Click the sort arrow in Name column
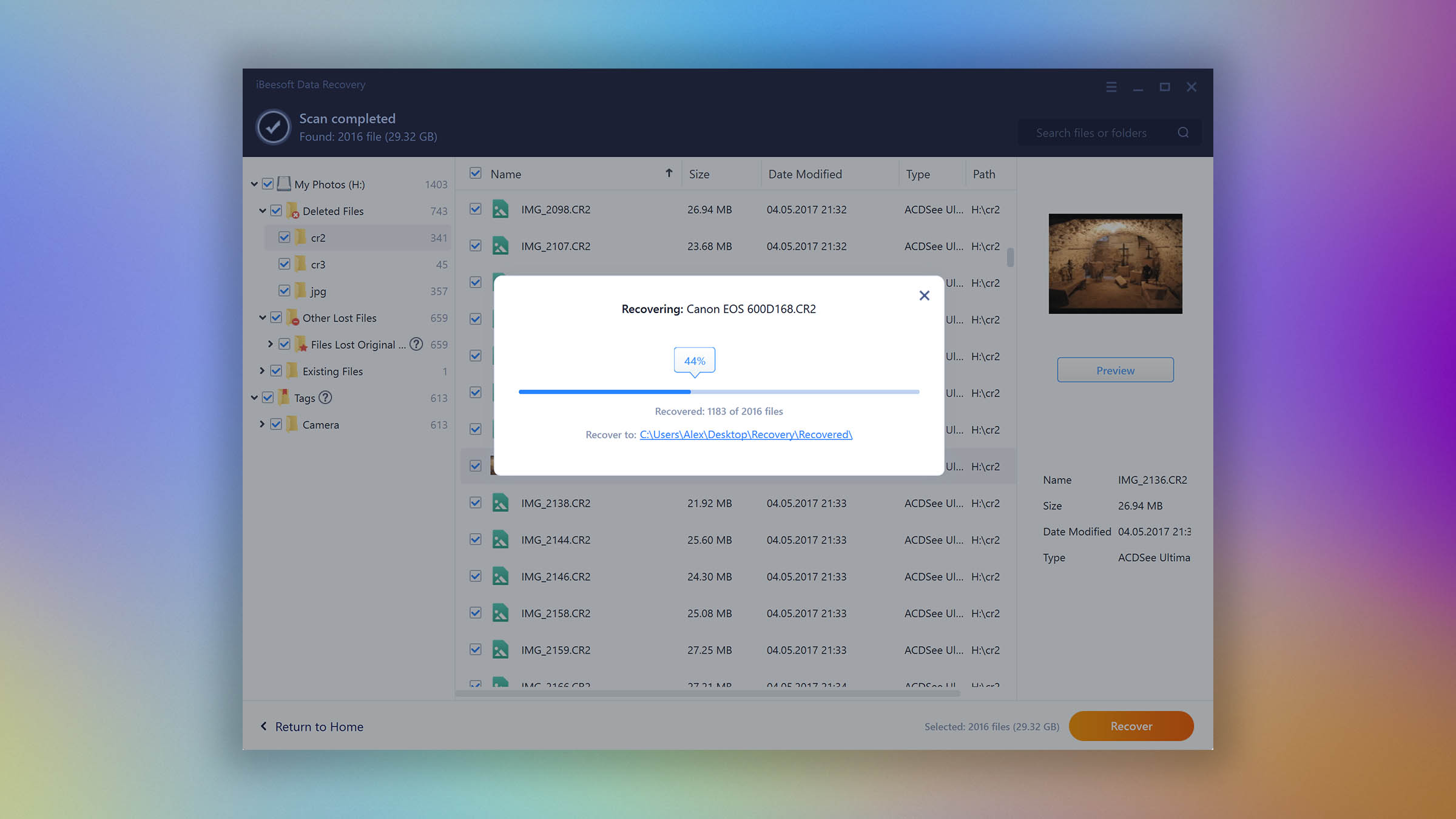The width and height of the screenshot is (1456, 819). point(669,174)
